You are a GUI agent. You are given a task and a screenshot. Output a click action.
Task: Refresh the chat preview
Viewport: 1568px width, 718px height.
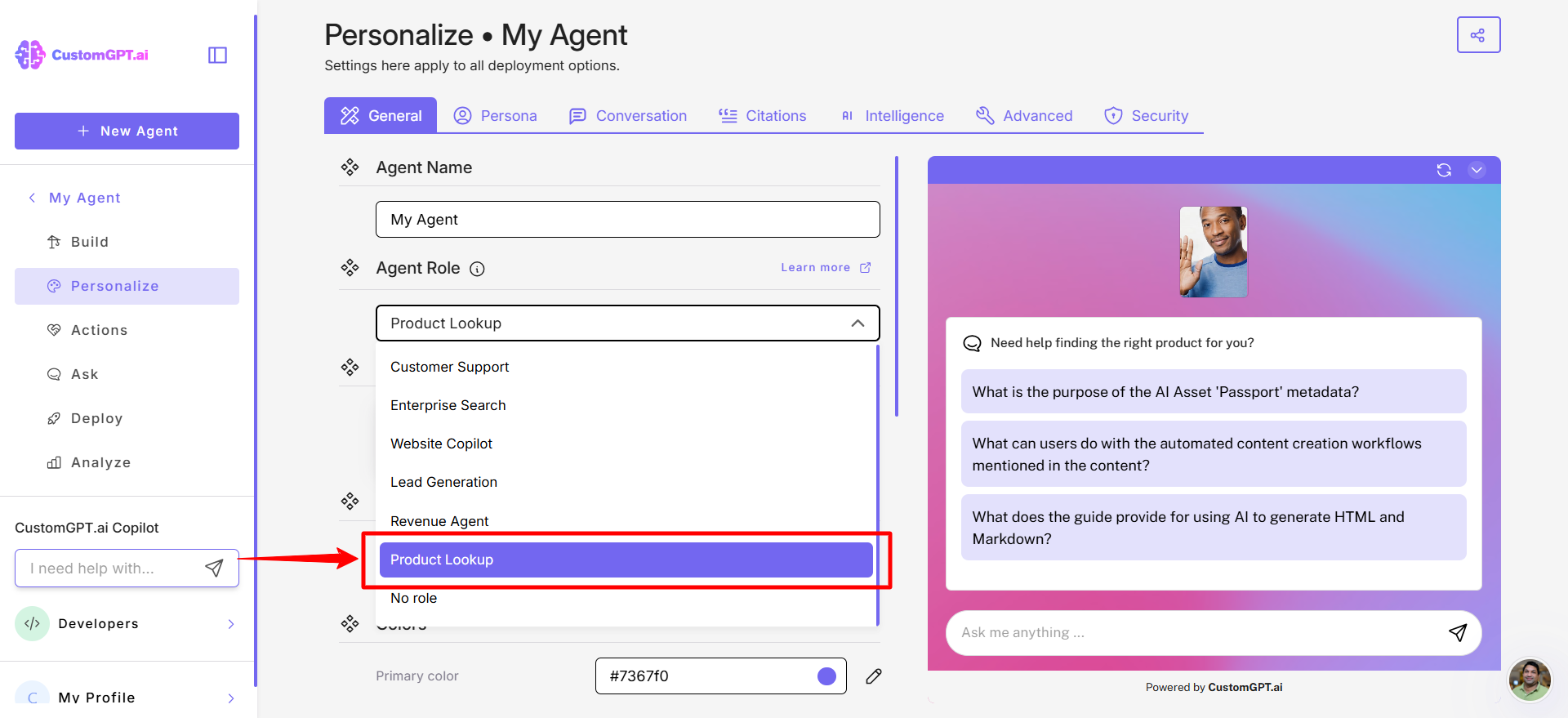[x=1444, y=170]
